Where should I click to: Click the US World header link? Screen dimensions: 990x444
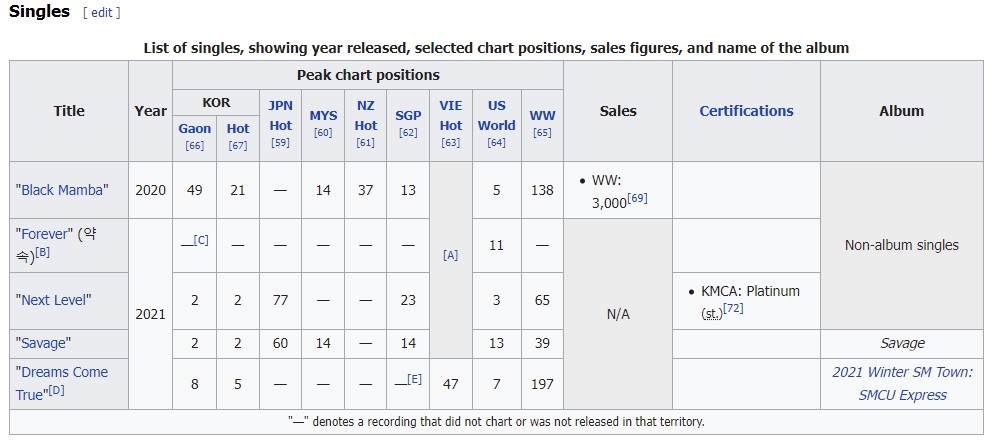click(496, 116)
